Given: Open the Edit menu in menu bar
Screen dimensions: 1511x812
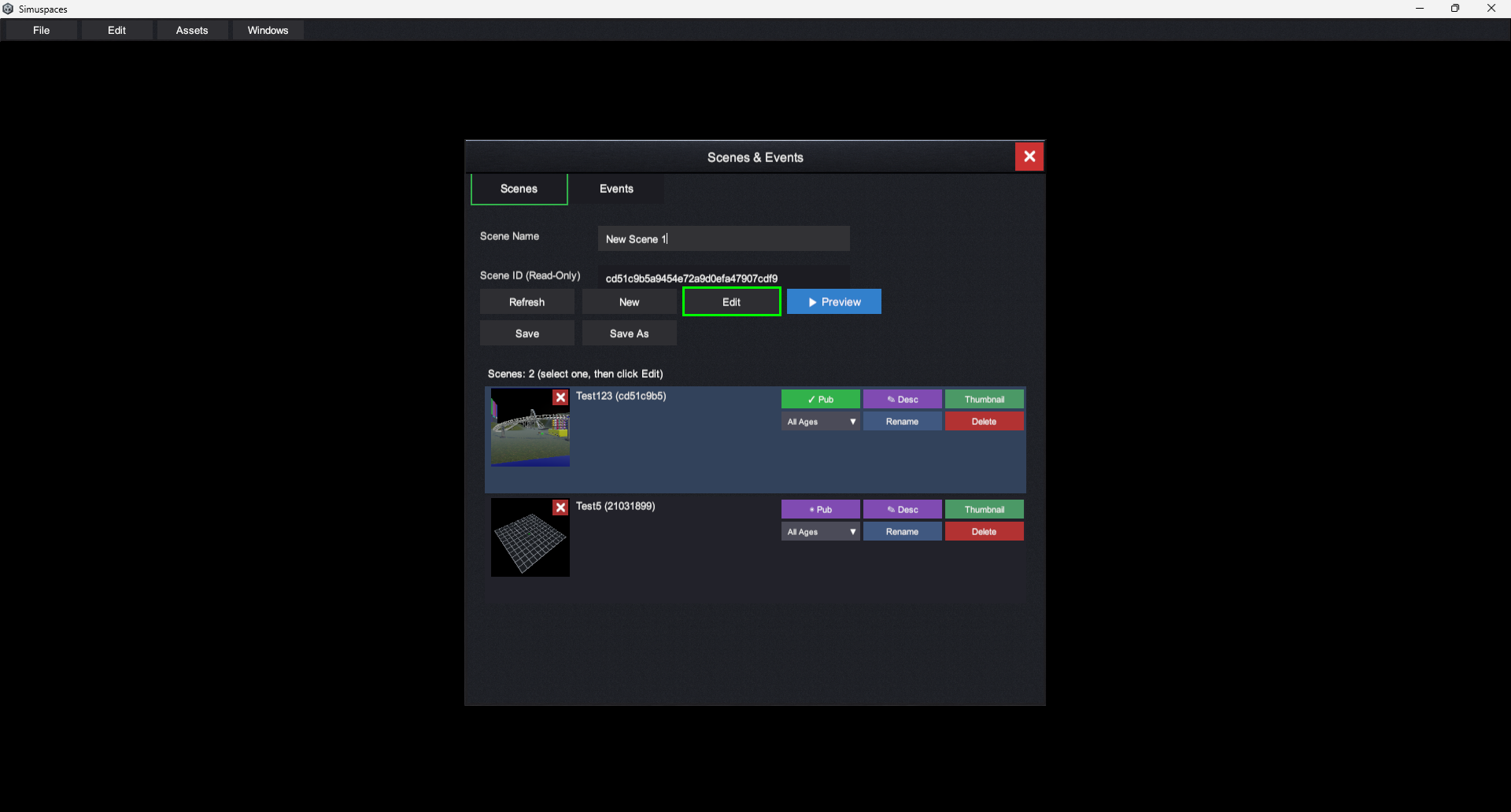Looking at the screenshot, I should pyautogui.click(x=116, y=30).
